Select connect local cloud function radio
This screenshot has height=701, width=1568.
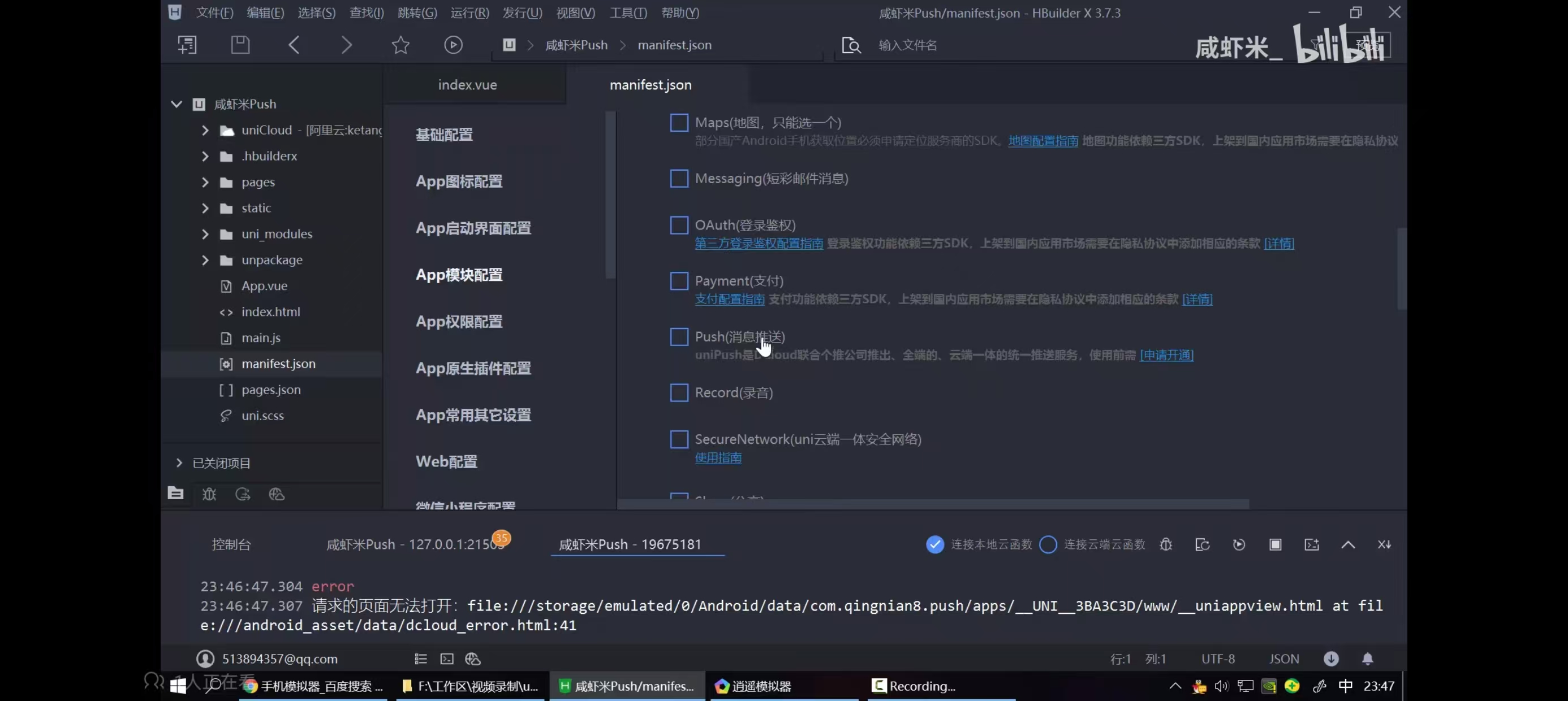(x=935, y=544)
